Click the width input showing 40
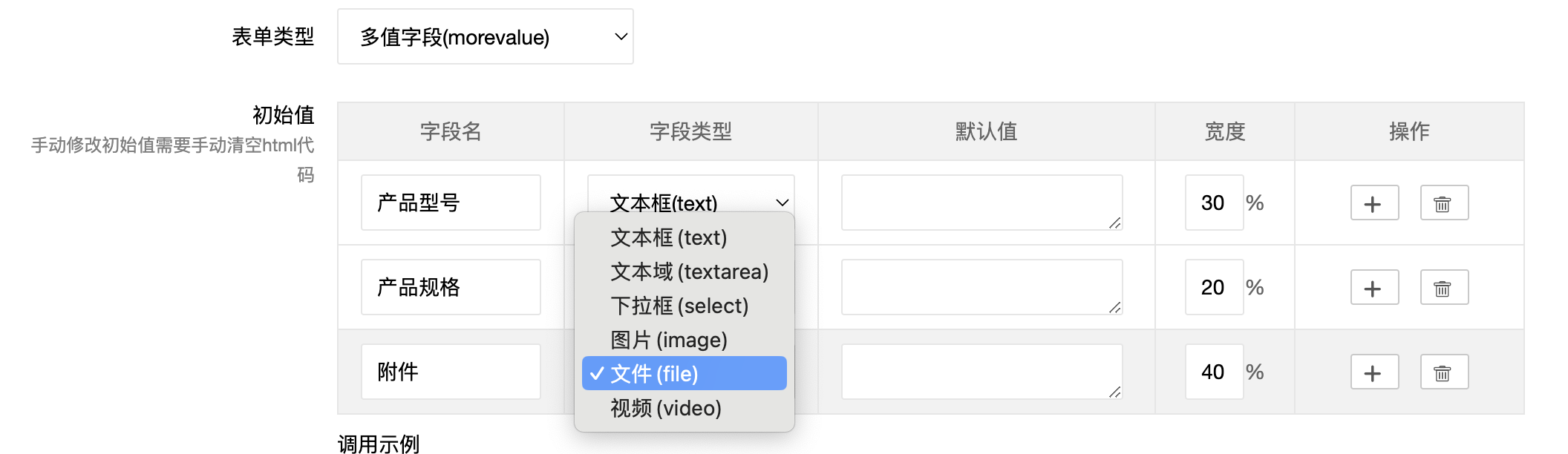Image resolution: width=1568 pixels, height=454 pixels. 1214,372
